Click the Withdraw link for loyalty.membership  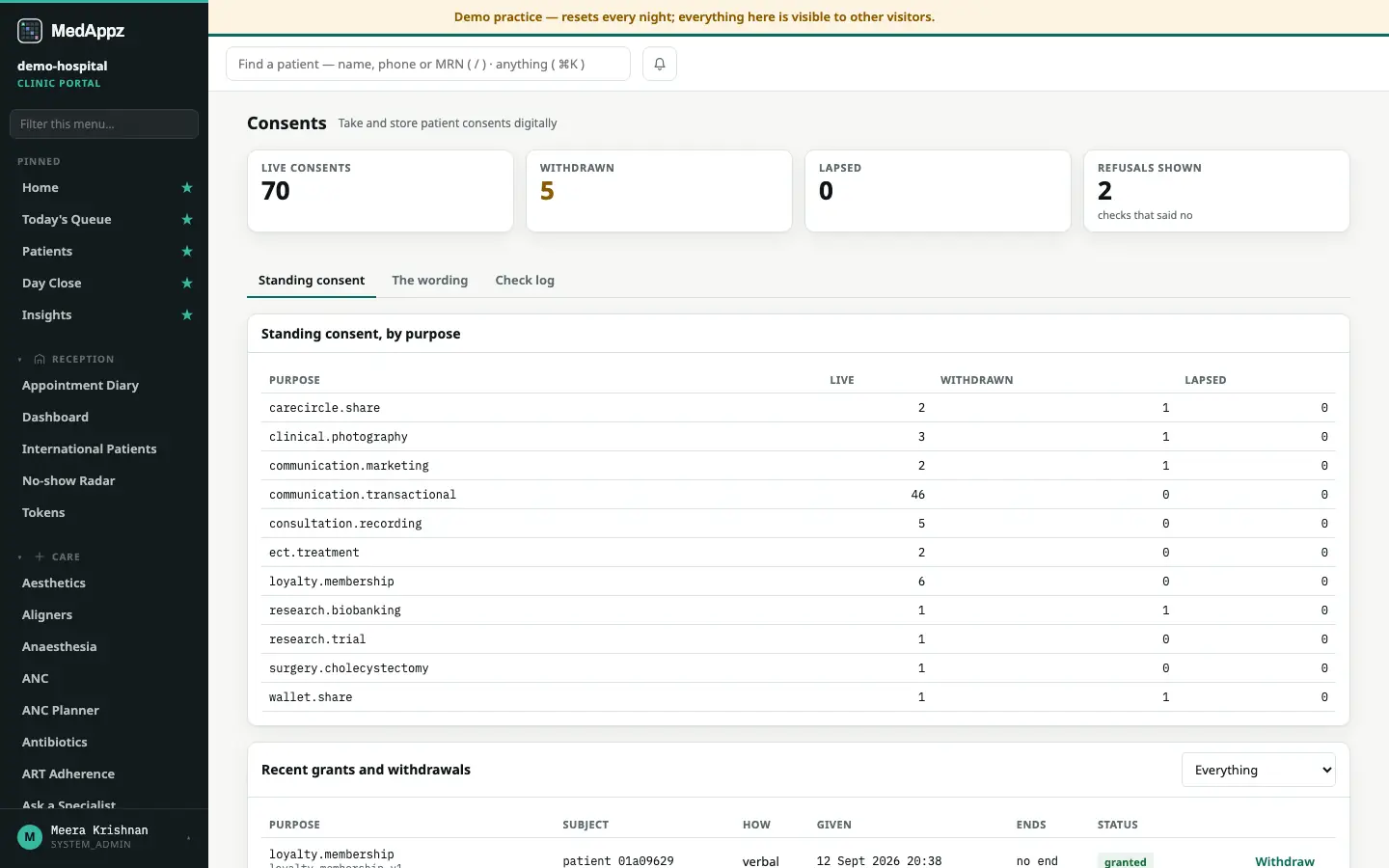[x=1285, y=861]
